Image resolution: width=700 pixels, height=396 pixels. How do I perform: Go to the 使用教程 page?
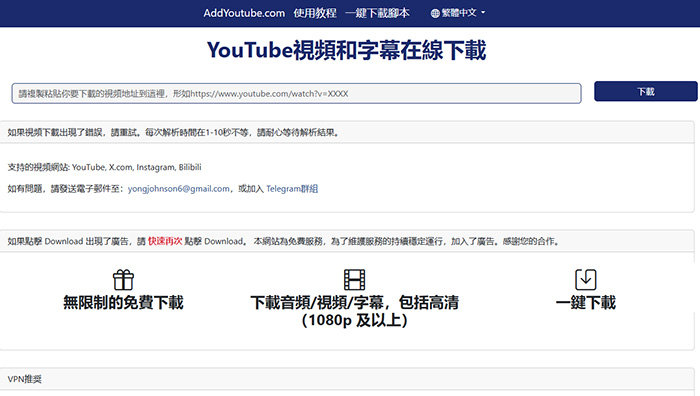pyautogui.click(x=315, y=13)
